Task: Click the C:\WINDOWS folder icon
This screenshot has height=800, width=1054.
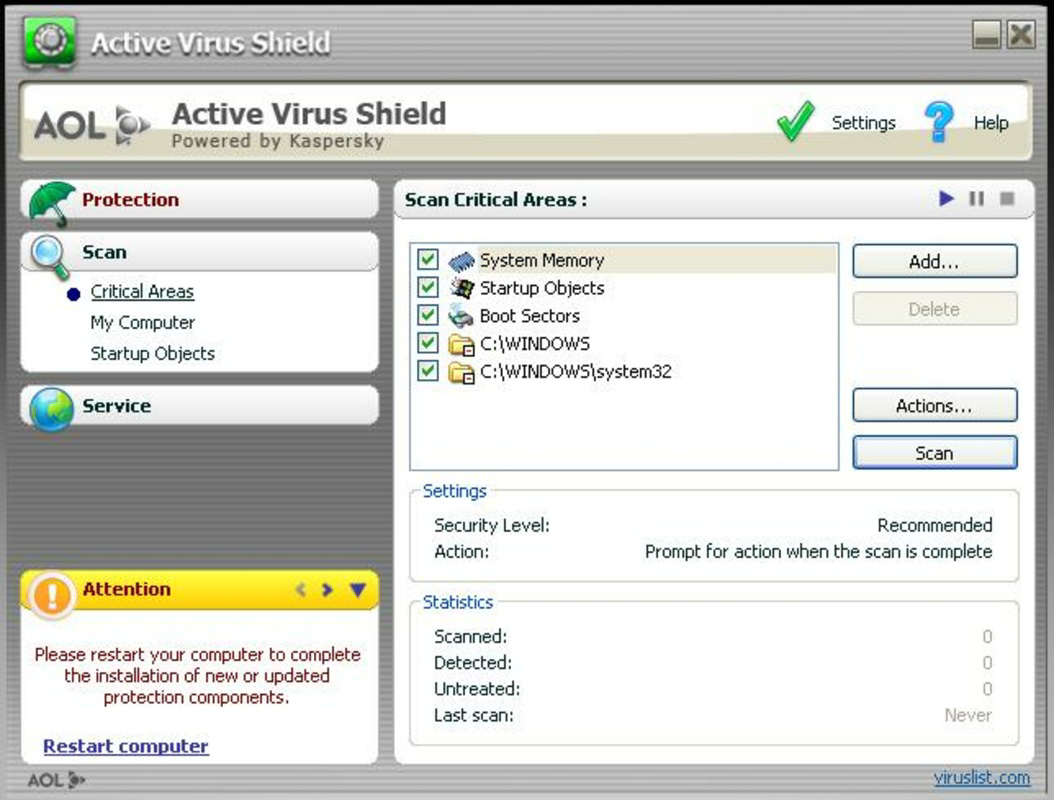Action: click(x=461, y=344)
